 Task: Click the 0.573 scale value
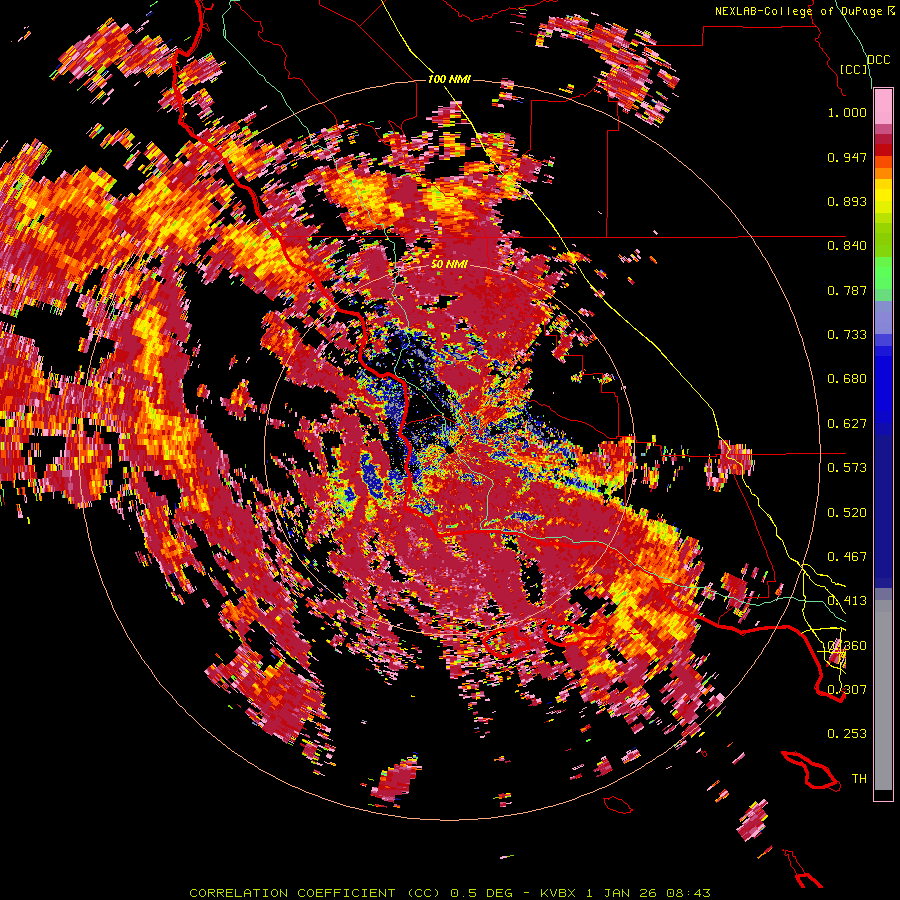[847, 468]
